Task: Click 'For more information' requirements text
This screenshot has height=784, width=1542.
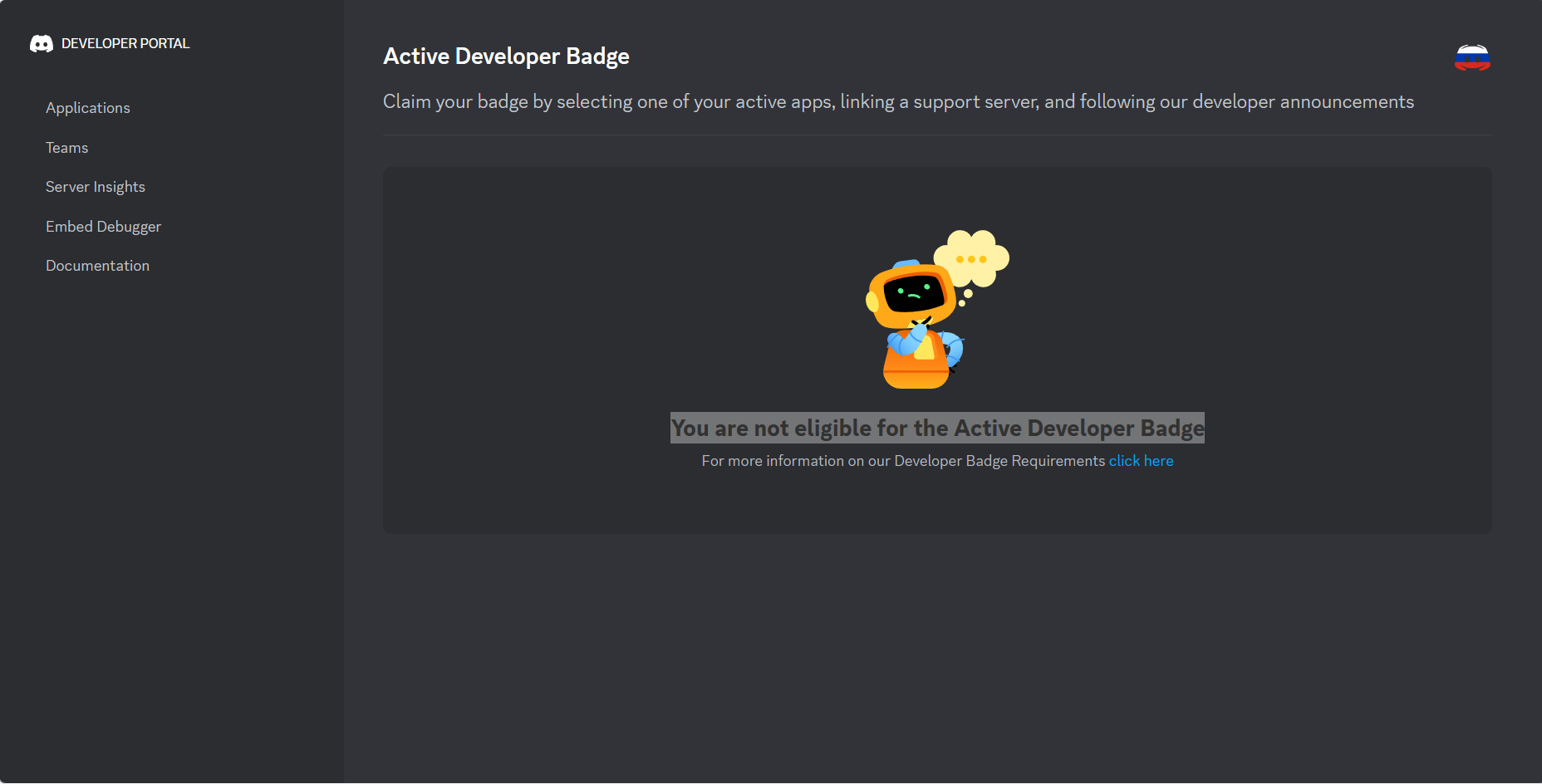Action: tap(903, 461)
